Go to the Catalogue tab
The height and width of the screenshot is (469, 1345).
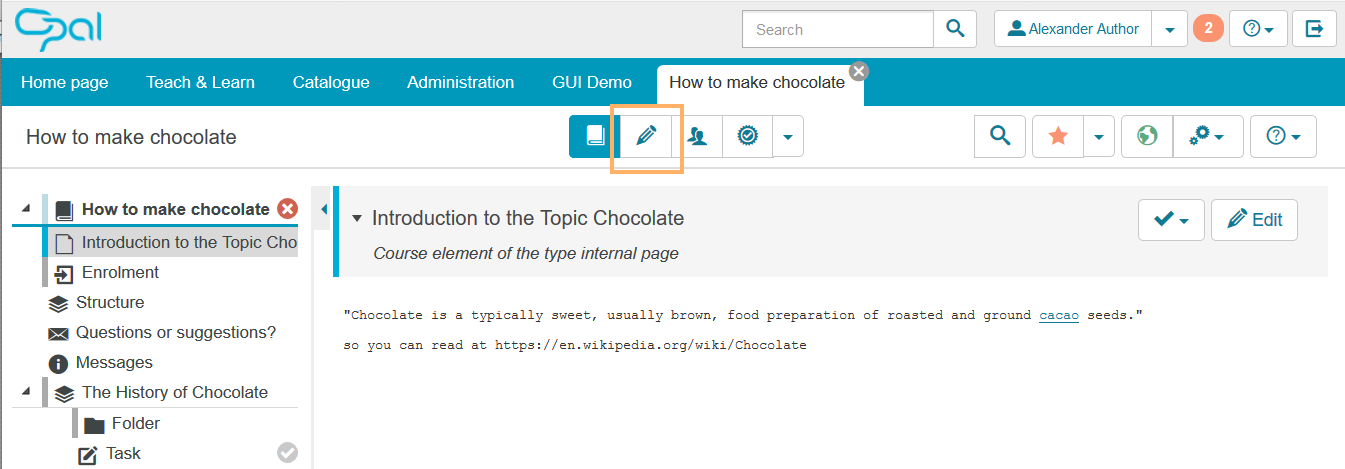[x=331, y=82]
